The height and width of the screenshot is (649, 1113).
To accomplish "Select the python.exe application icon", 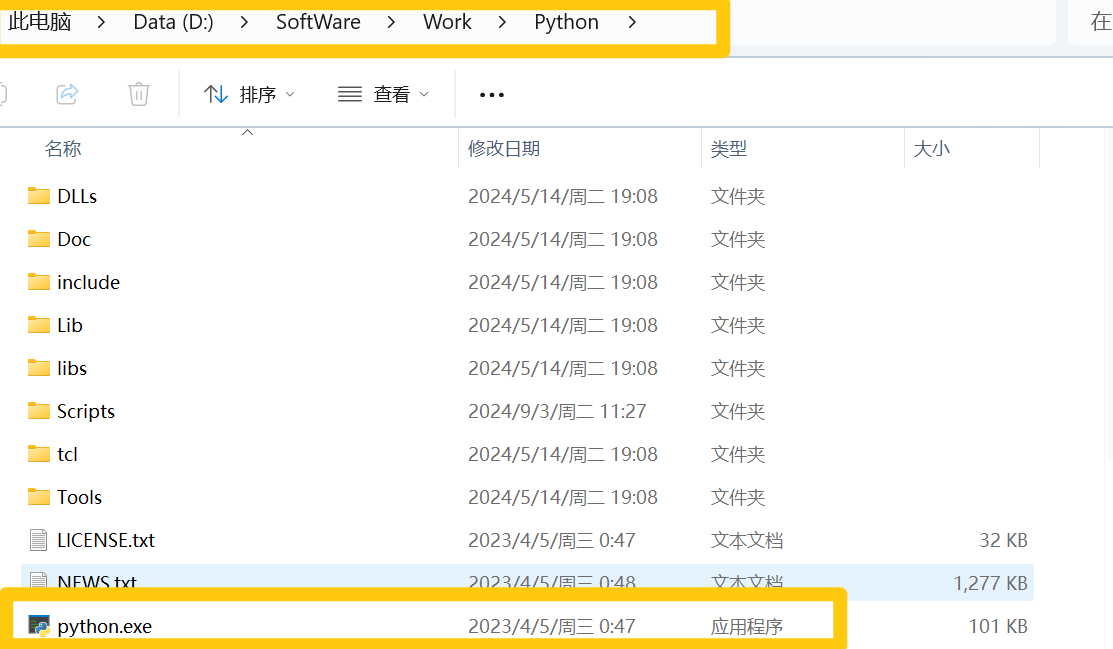I will point(39,626).
